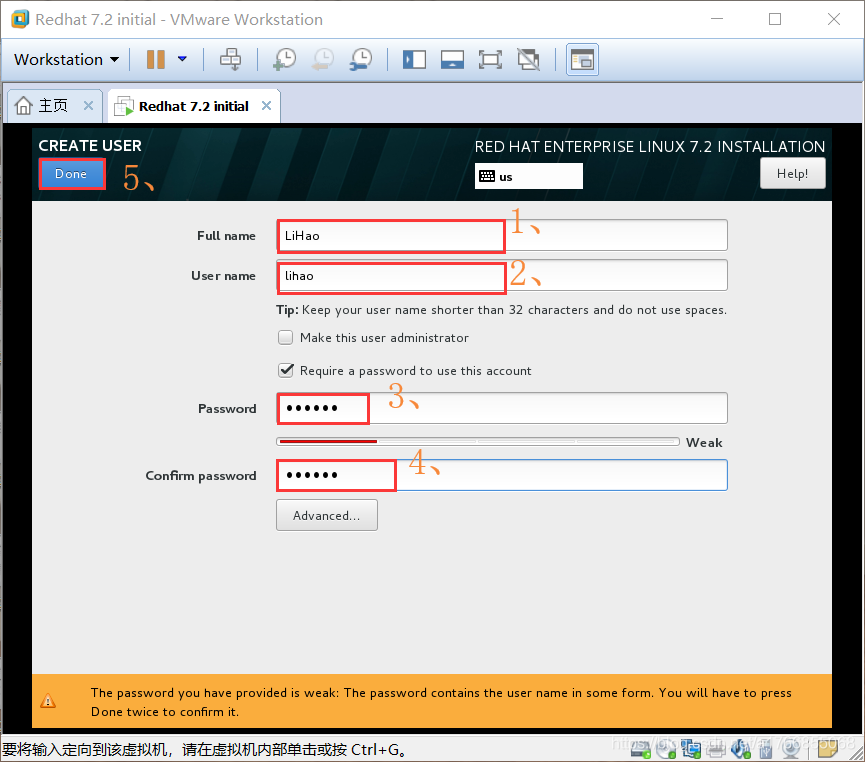Click the user name Tip text
865x762 pixels.
pos(501,310)
